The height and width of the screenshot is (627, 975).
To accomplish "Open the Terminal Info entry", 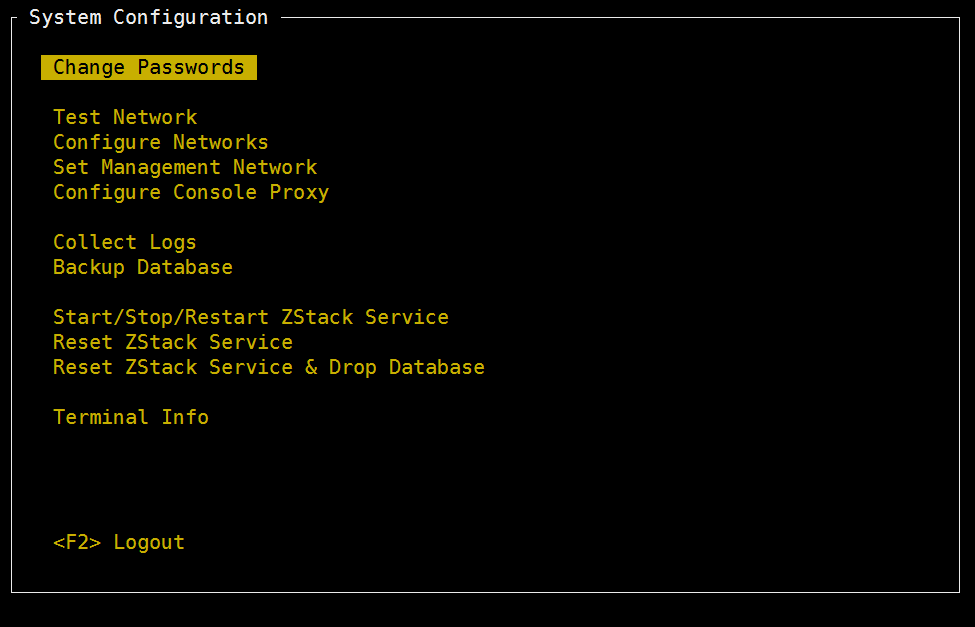I will pyautogui.click(x=131, y=417).
